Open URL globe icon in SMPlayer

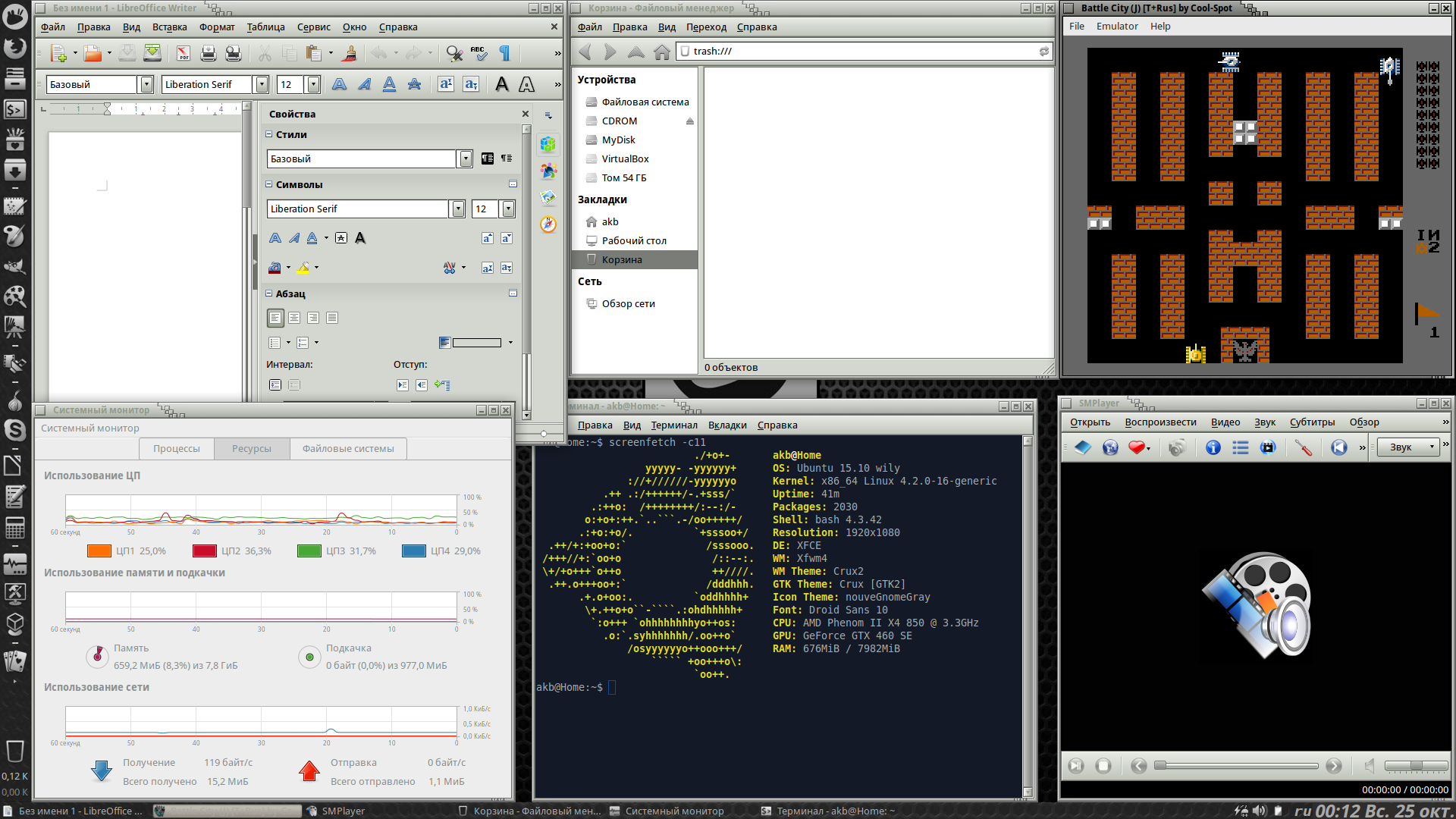click(1110, 447)
